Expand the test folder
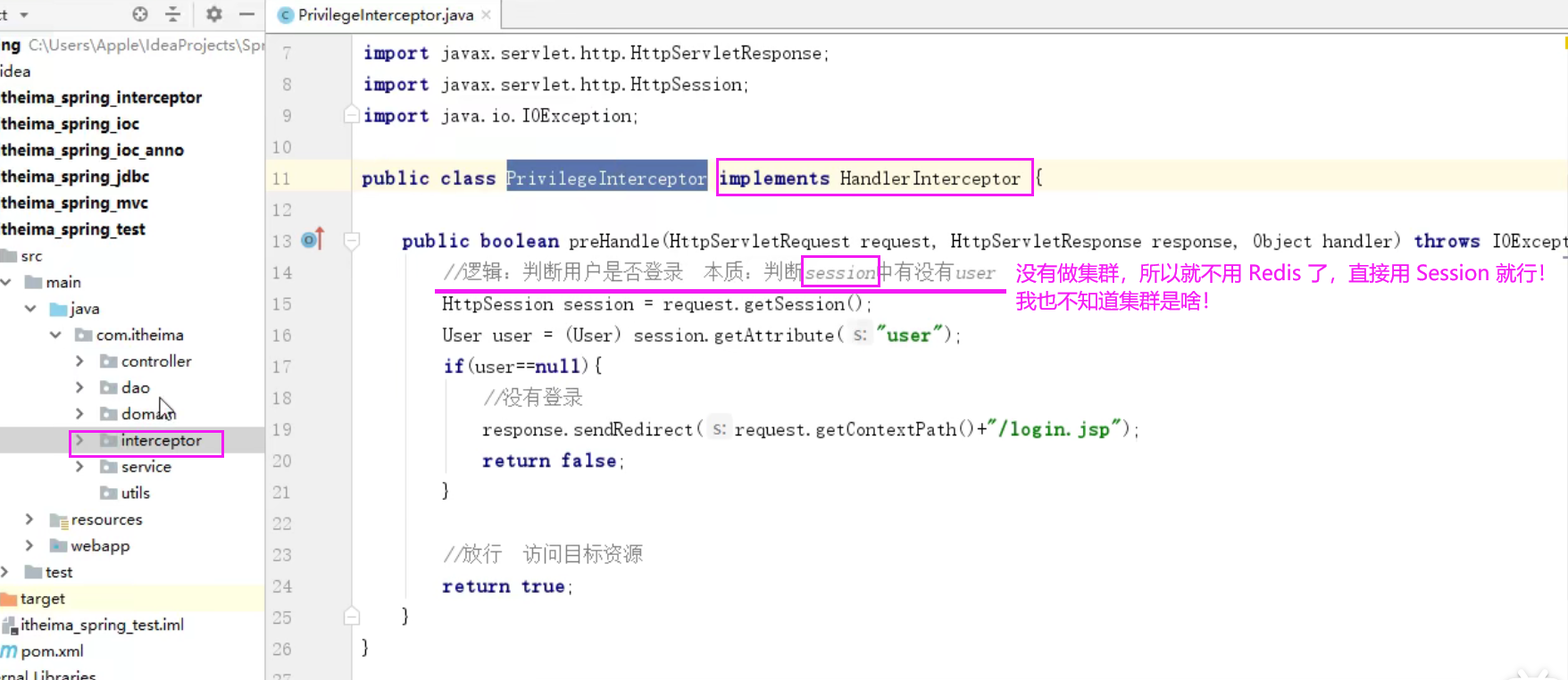1568x680 pixels. (x=5, y=572)
